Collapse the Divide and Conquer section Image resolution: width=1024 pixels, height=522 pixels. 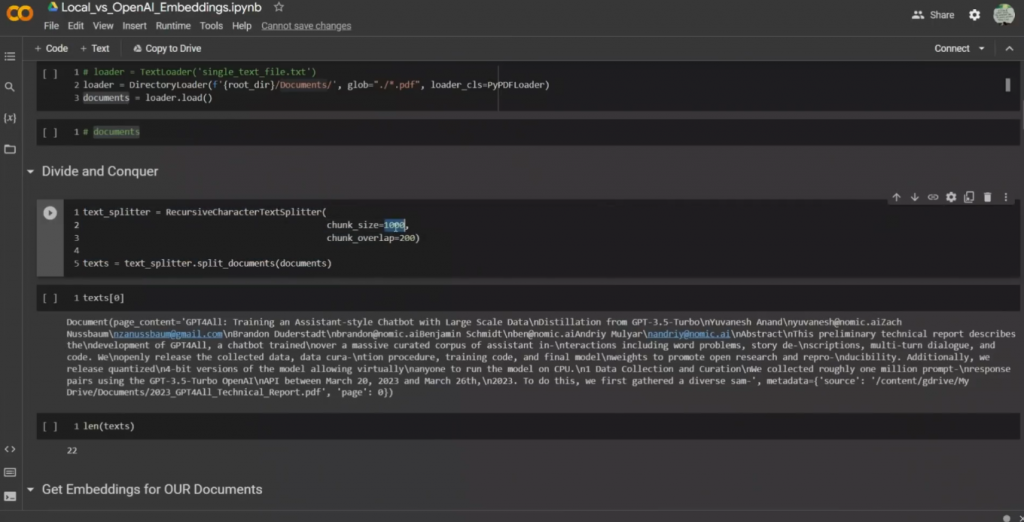30,172
